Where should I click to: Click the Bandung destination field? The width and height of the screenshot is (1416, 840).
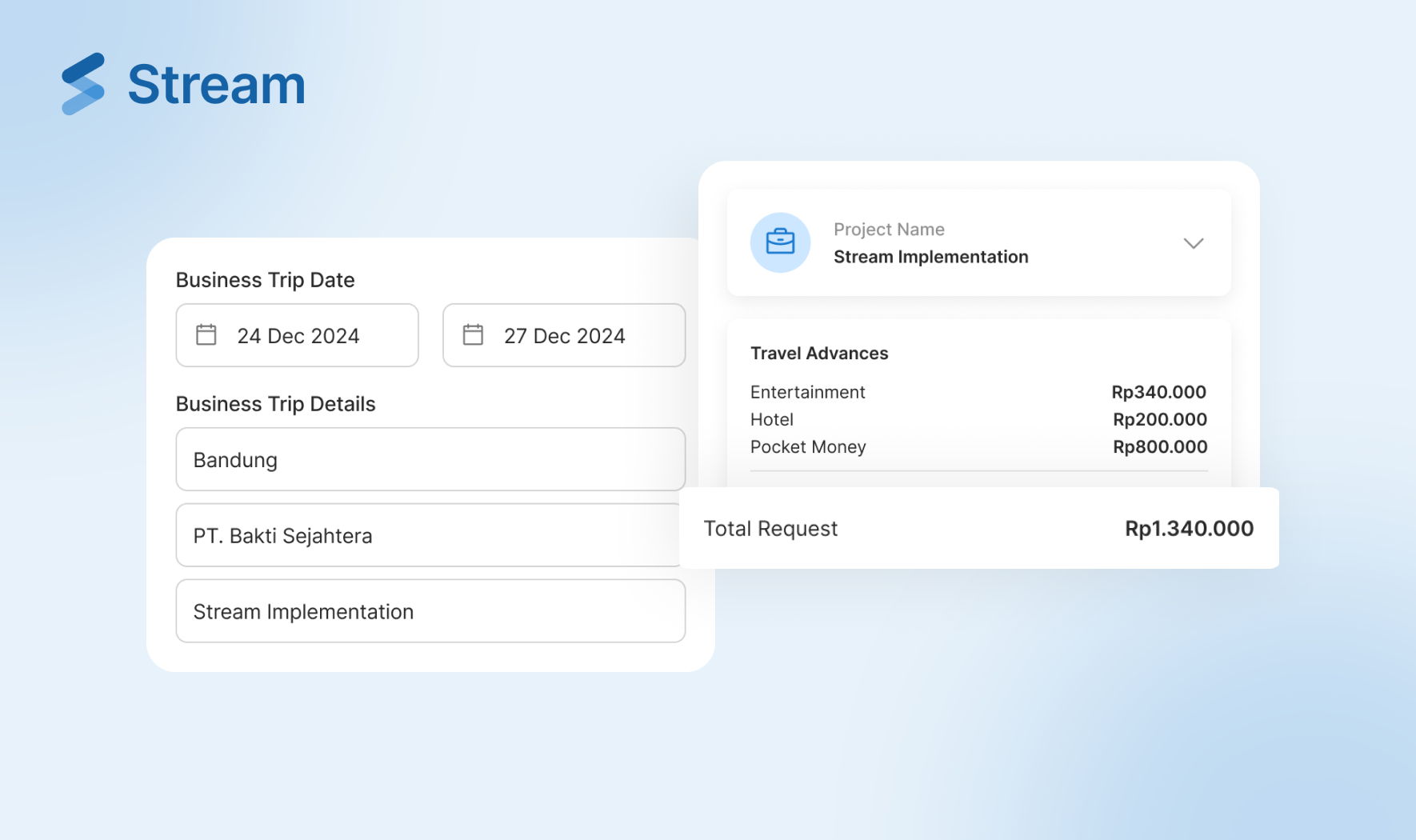tap(430, 459)
